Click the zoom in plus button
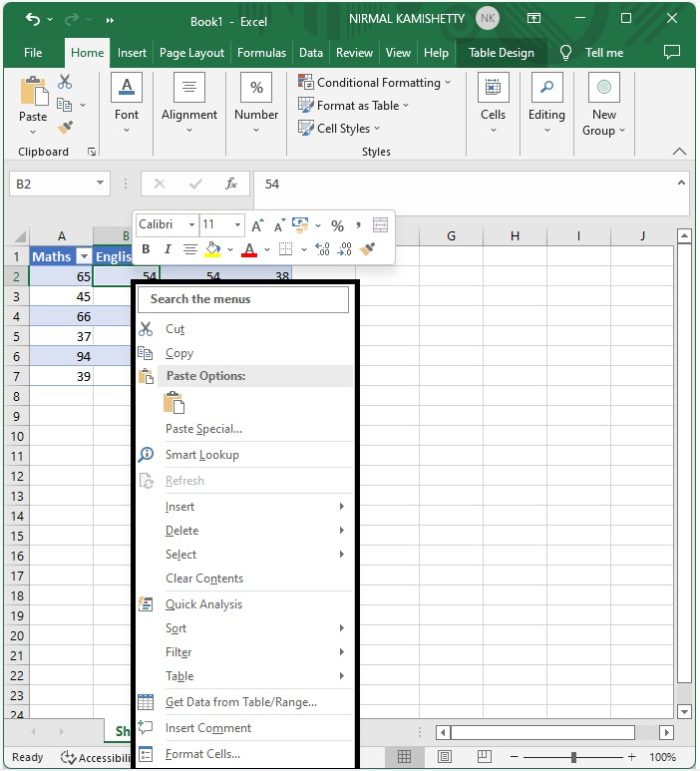The height and width of the screenshot is (771, 700). 632,756
